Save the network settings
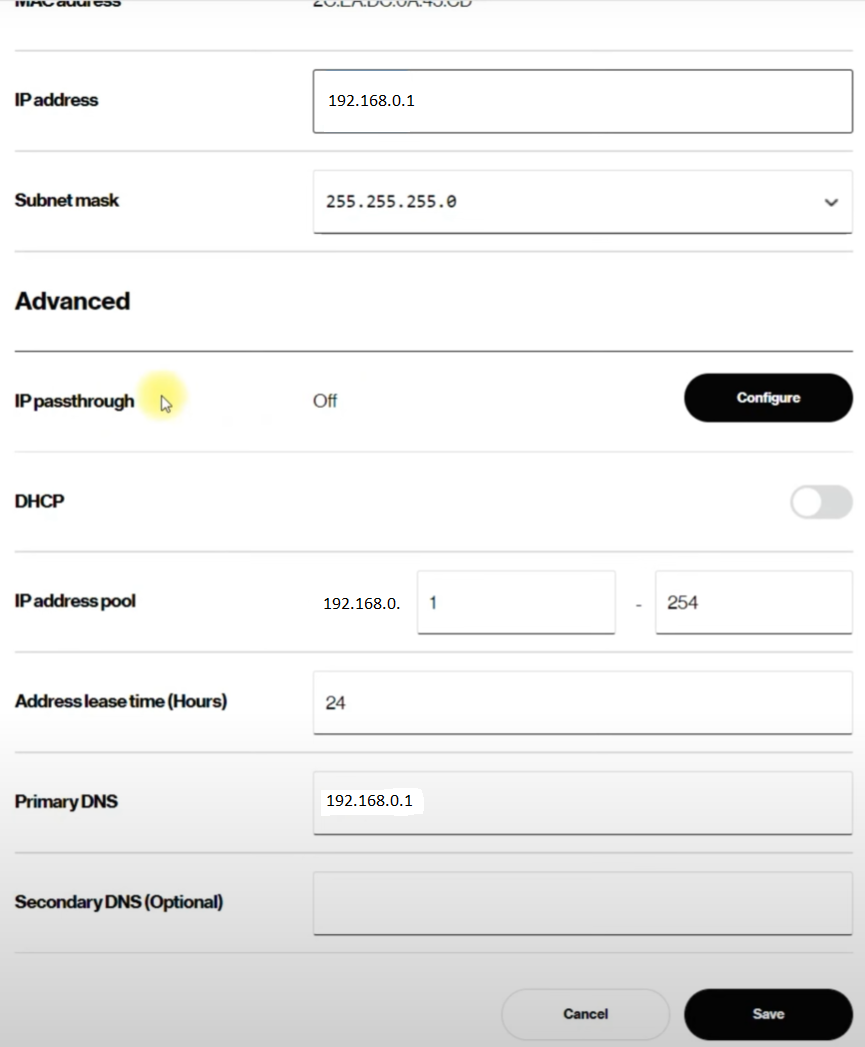Screen dimensions: 865x1047 [768, 1014]
